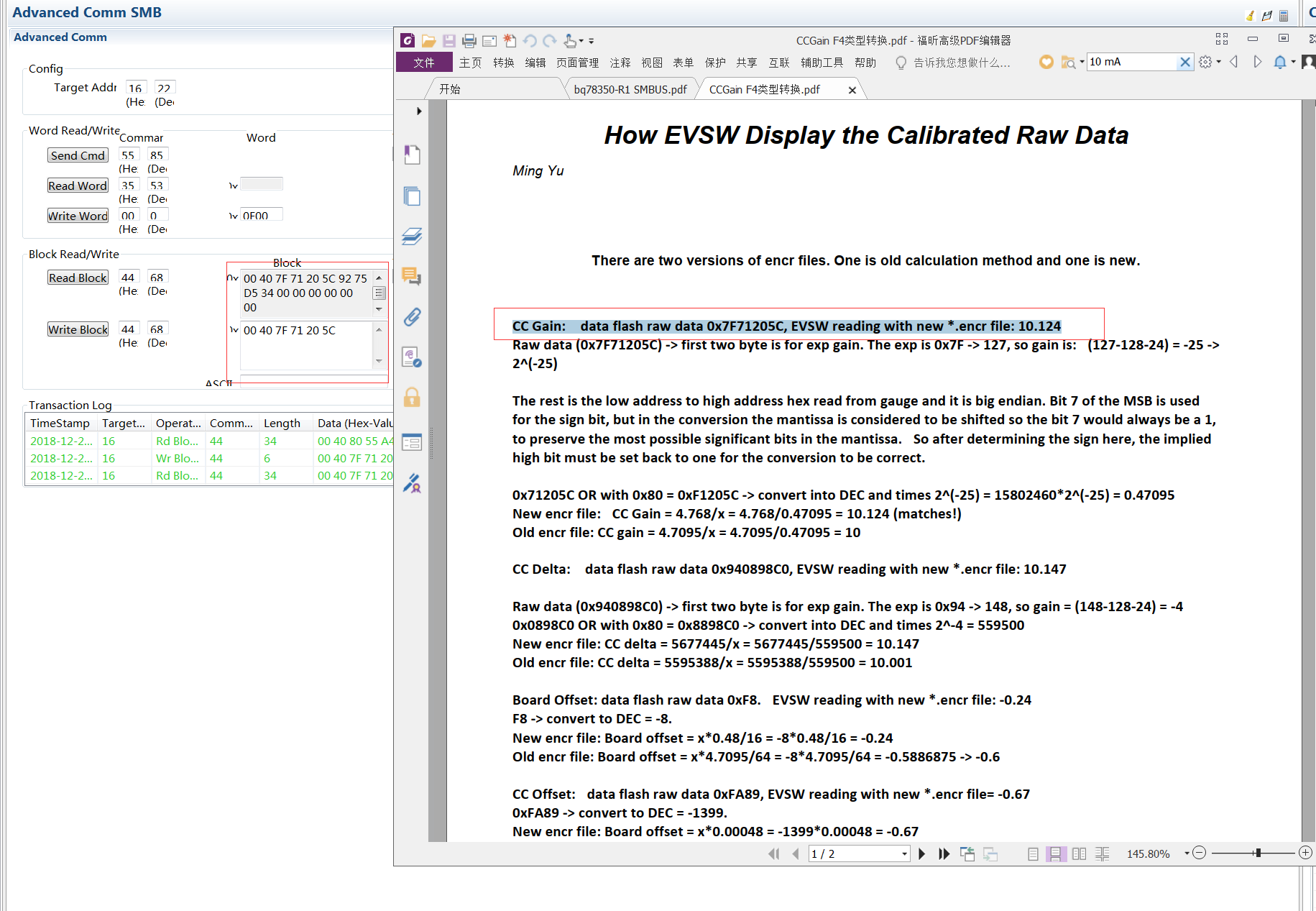Open the signature pen panel icon

point(412,483)
